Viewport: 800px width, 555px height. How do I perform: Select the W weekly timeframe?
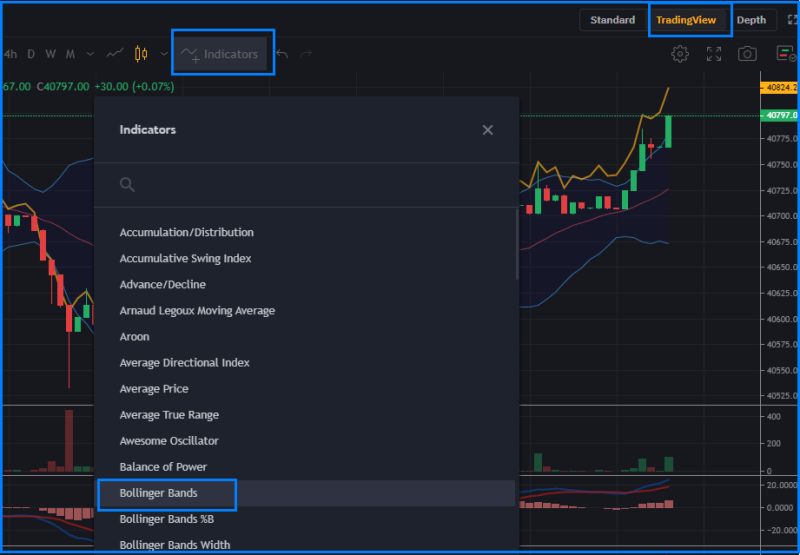[x=50, y=54]
